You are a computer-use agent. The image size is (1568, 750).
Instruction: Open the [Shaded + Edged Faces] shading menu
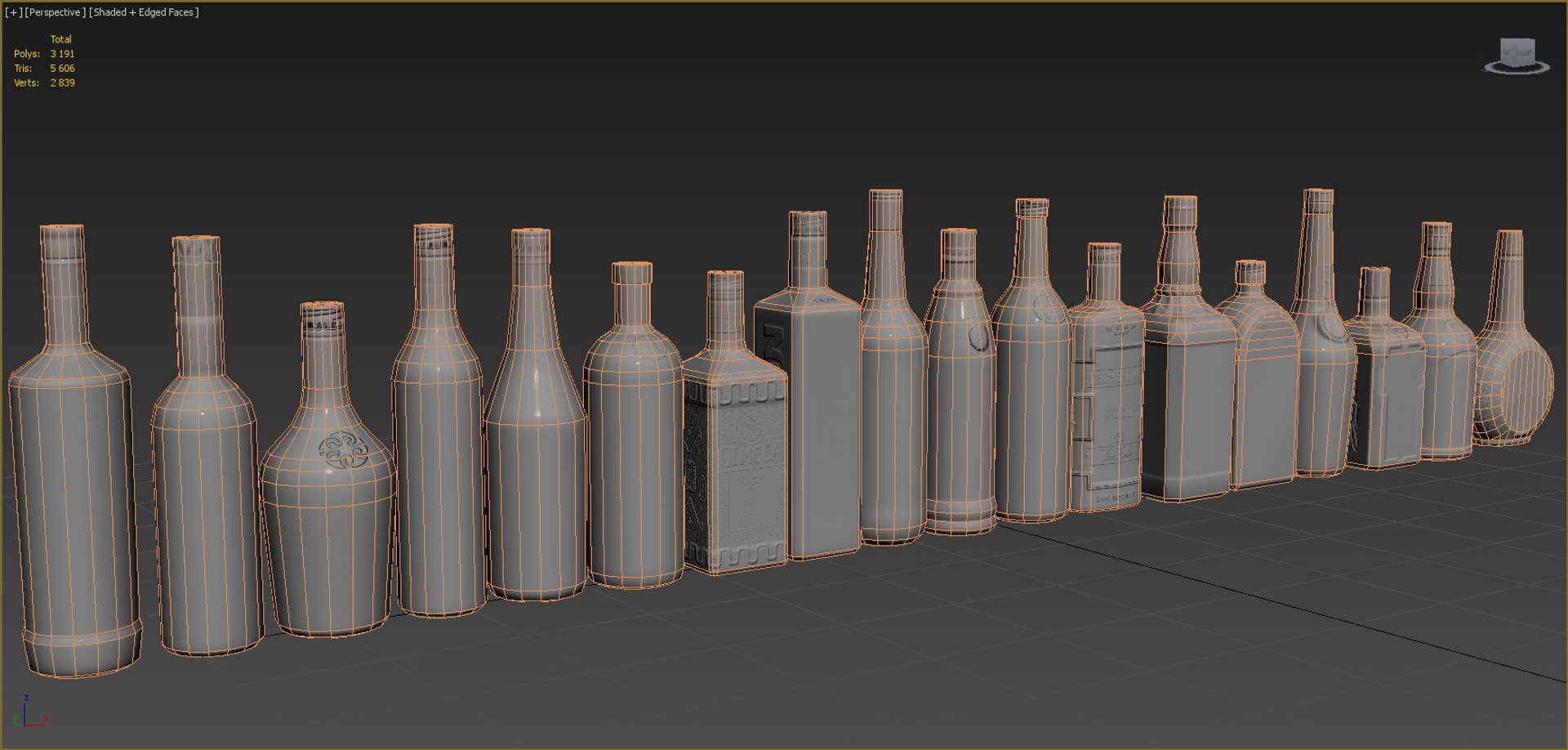pyautogui.click(x=144, y=12)
